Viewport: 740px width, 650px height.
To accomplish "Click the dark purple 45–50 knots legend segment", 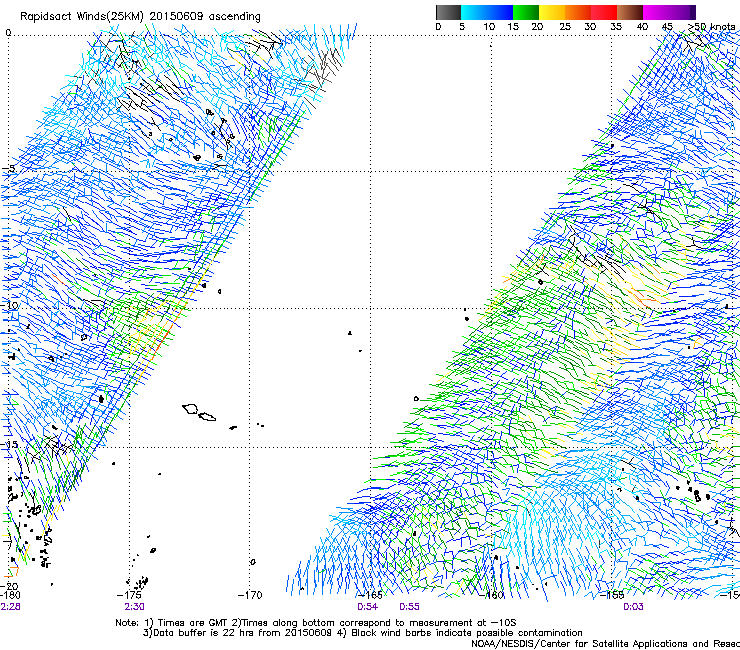I will coord(682,12).
